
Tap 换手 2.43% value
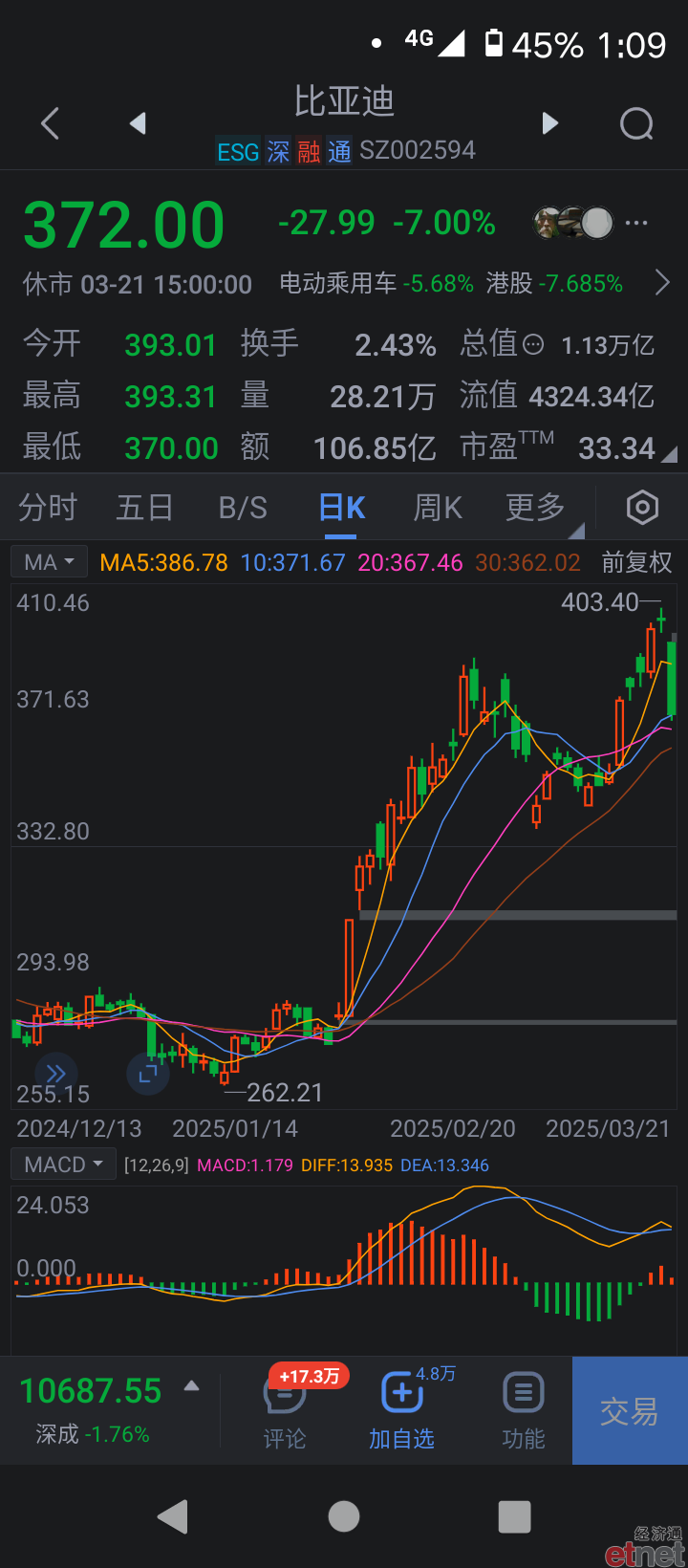pyautogui.click(x=396, y=344)
